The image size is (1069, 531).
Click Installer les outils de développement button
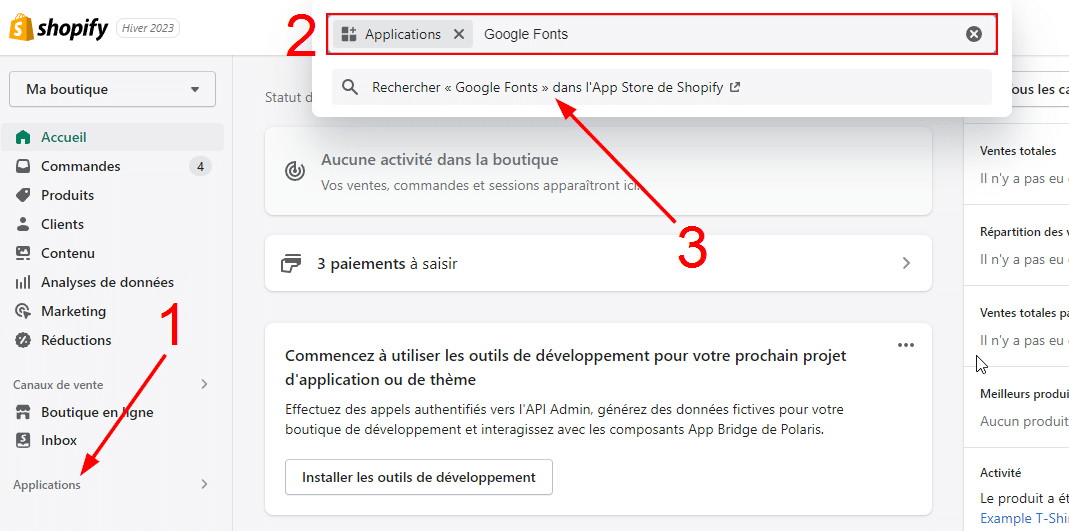coord(418,477)
